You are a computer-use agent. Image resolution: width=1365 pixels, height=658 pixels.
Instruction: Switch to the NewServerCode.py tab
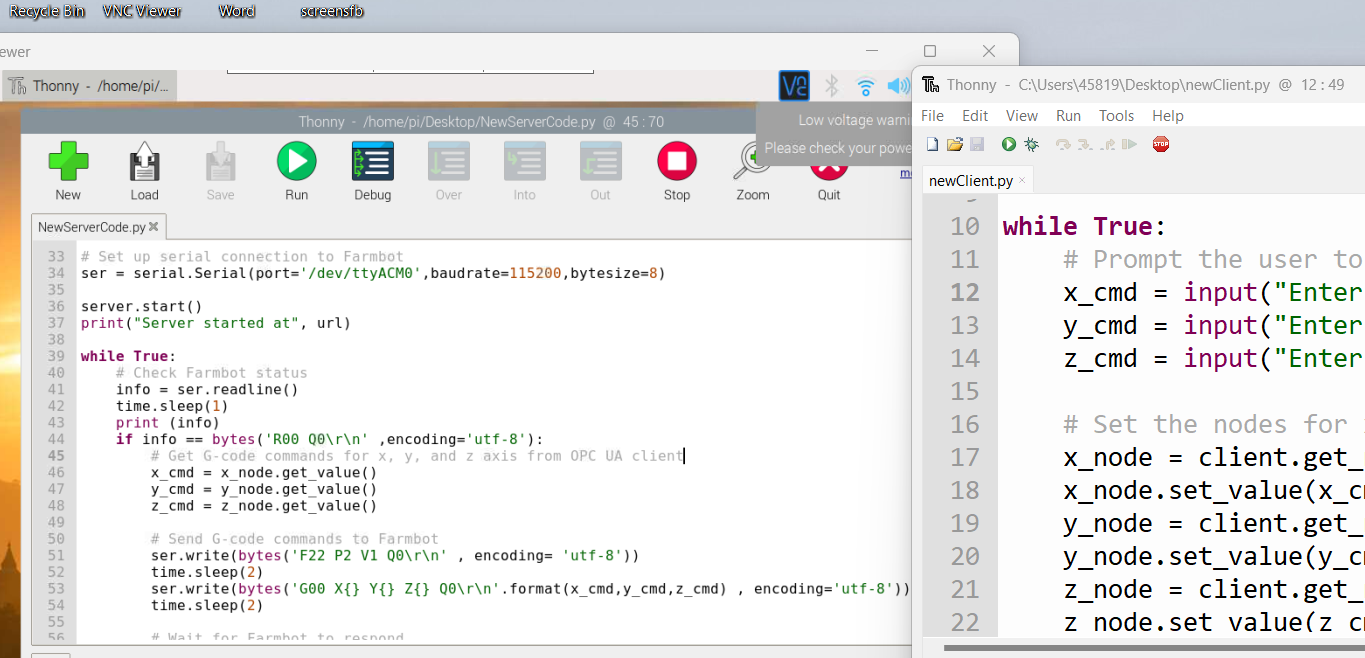pos(90,226)
